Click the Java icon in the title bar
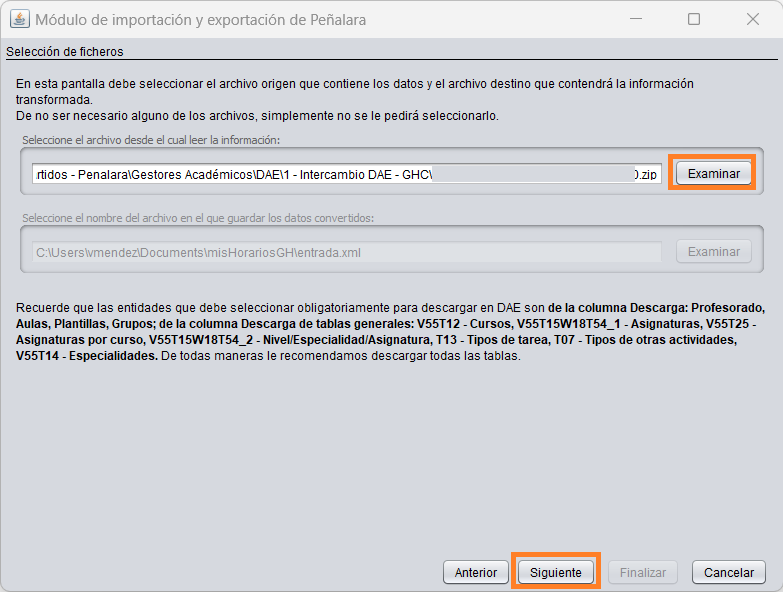 (x=19, y=19)
